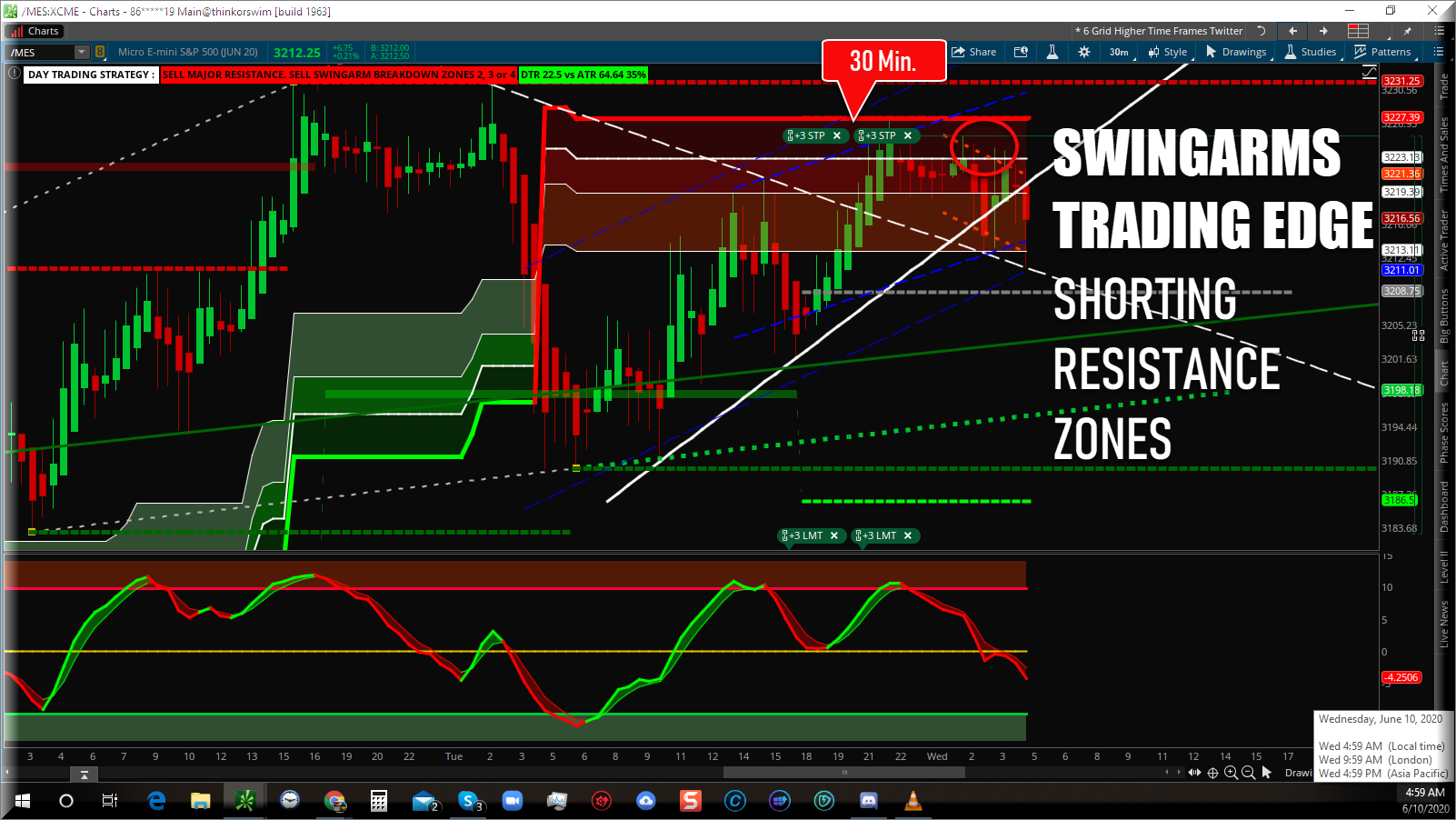Screen dimensions: 1456x820
Task: Click the zoom in magnifier icon
Action: [1231, 773]
